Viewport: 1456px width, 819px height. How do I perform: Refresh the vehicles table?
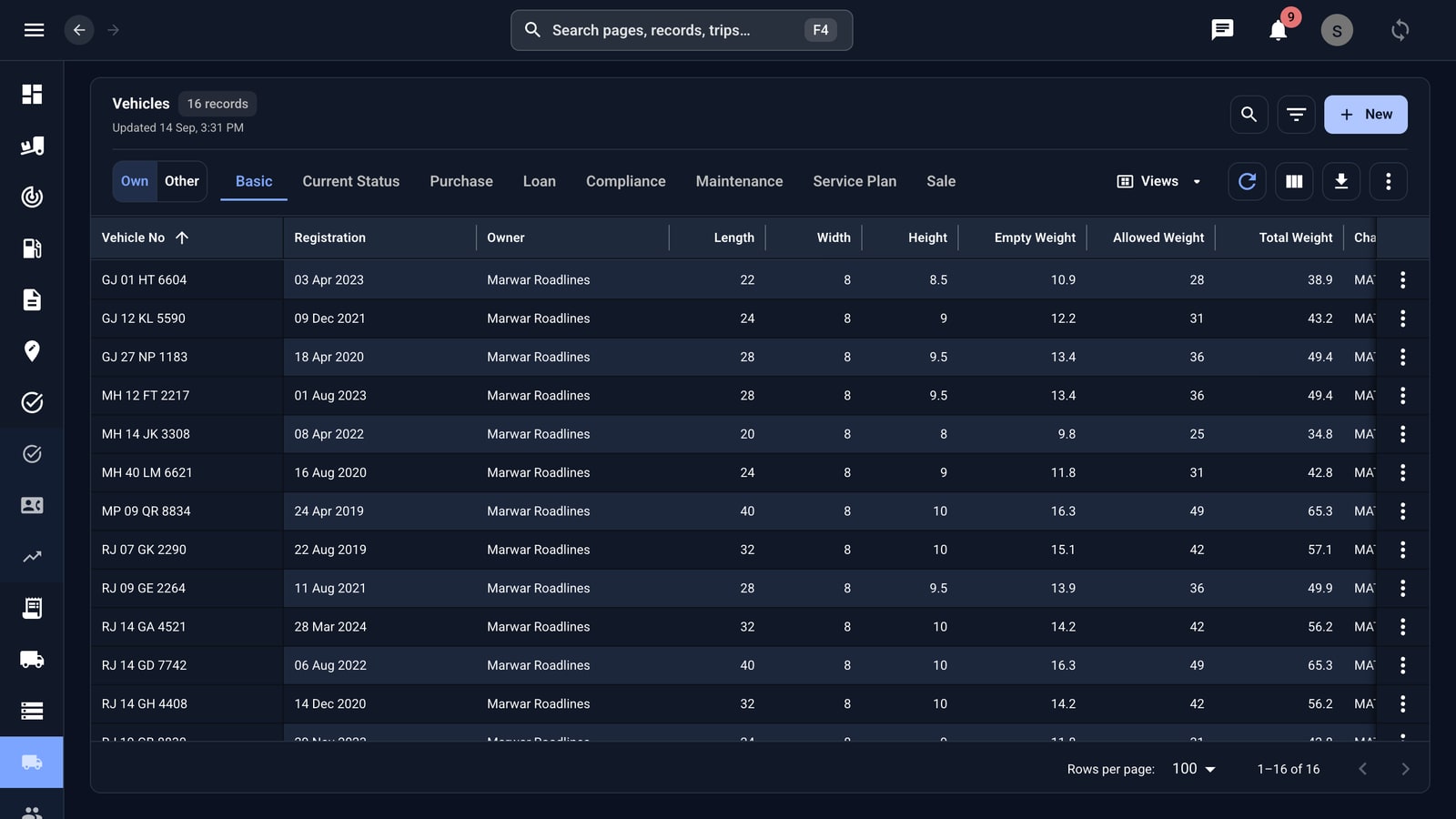pos(1247,181)
